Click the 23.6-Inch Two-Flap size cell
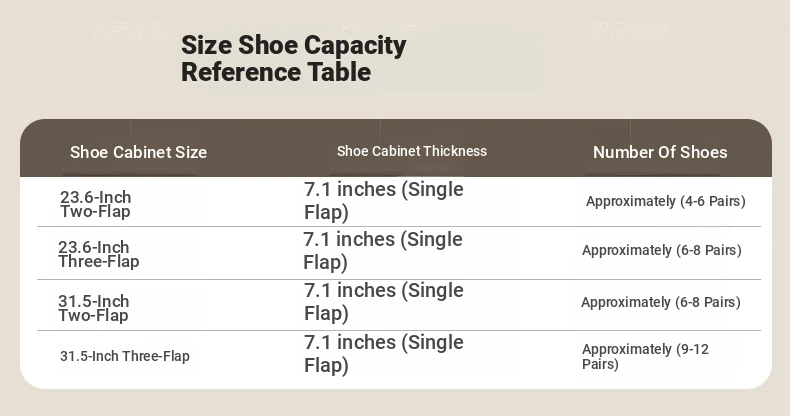This screenshot has width=790, height=416. [95, 204]
